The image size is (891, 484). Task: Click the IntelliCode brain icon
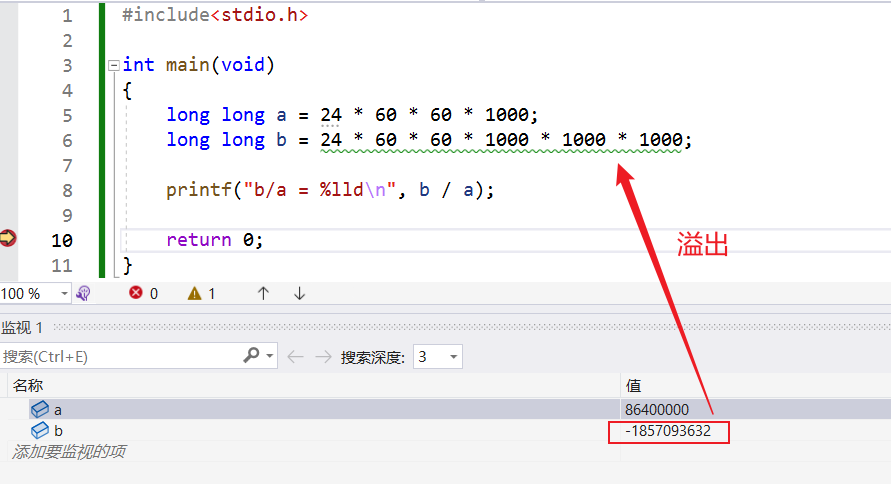click(x=84, y=294)
